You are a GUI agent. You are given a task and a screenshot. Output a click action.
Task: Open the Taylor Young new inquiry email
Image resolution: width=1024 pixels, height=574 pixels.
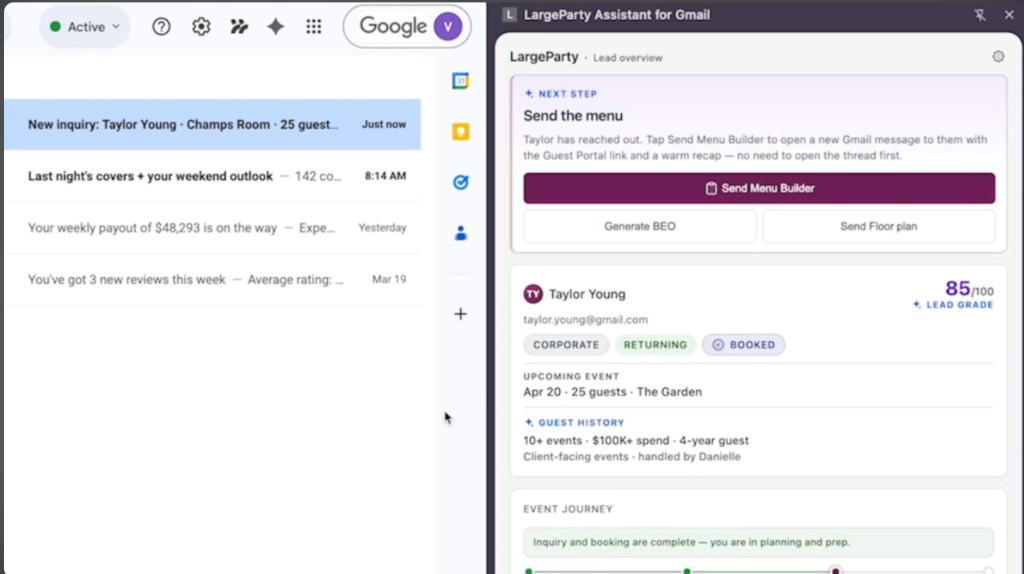(213, 125)
